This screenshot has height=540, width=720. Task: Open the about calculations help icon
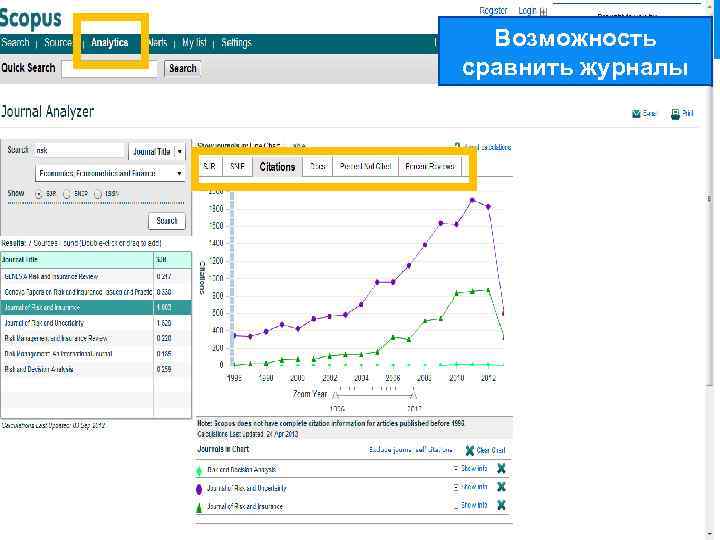457,146
